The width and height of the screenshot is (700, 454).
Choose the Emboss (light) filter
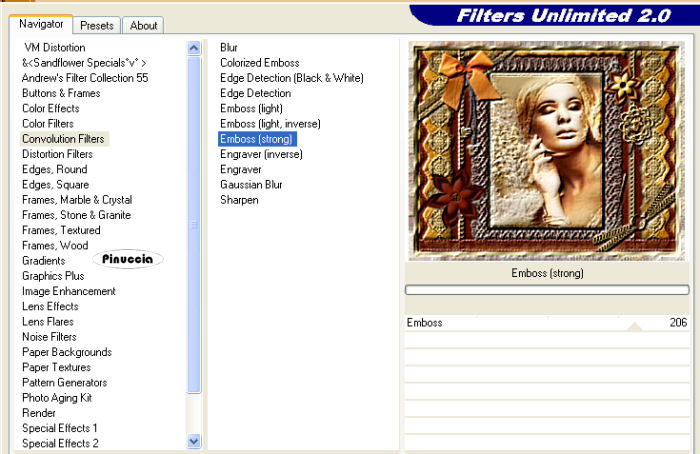[251, 108]
